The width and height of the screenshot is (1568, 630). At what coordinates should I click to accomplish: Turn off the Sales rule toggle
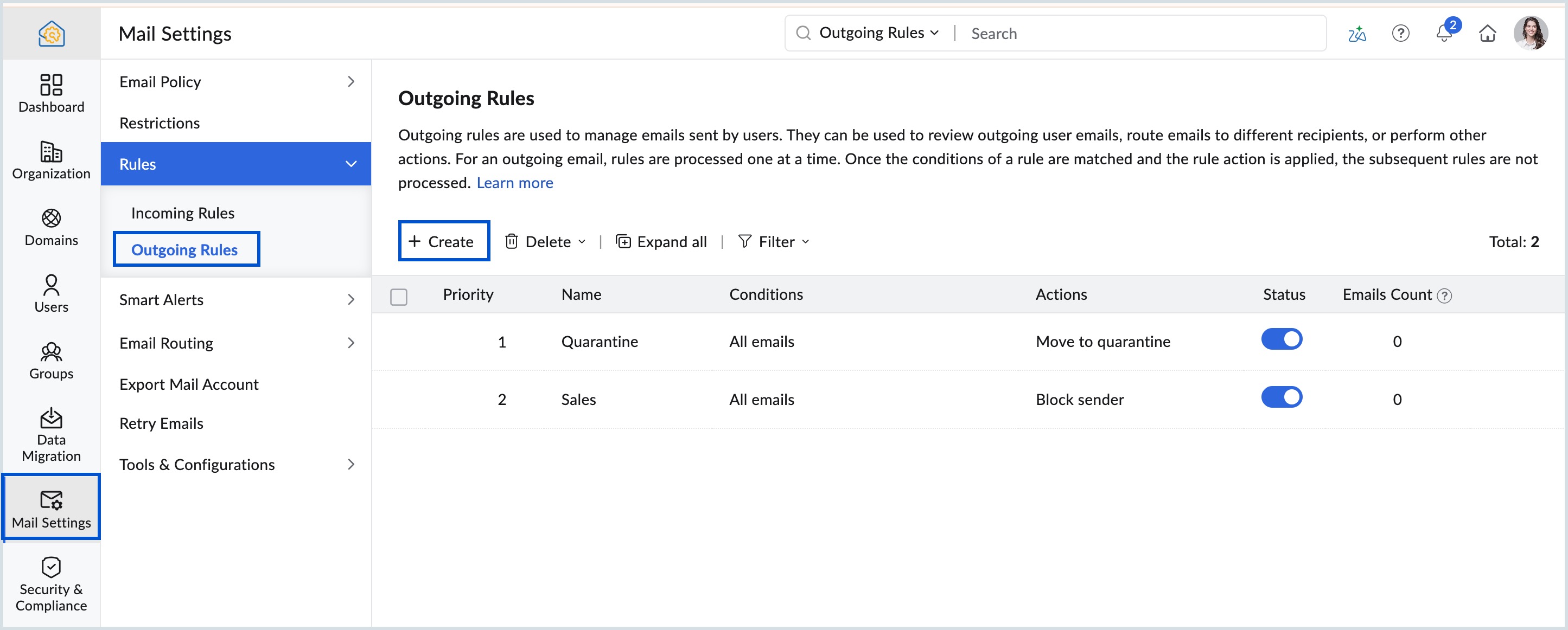[x=1282, y=397]
